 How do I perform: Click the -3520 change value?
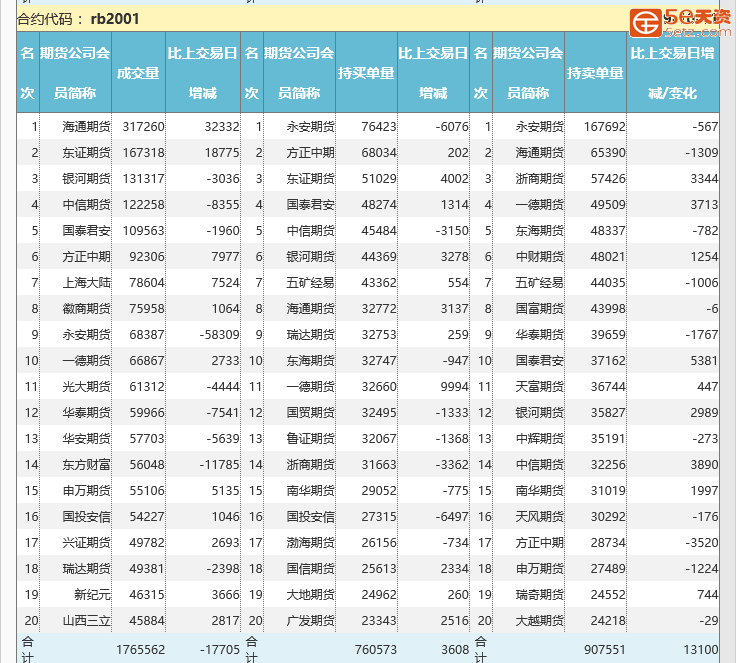click(x=702, y=543)
